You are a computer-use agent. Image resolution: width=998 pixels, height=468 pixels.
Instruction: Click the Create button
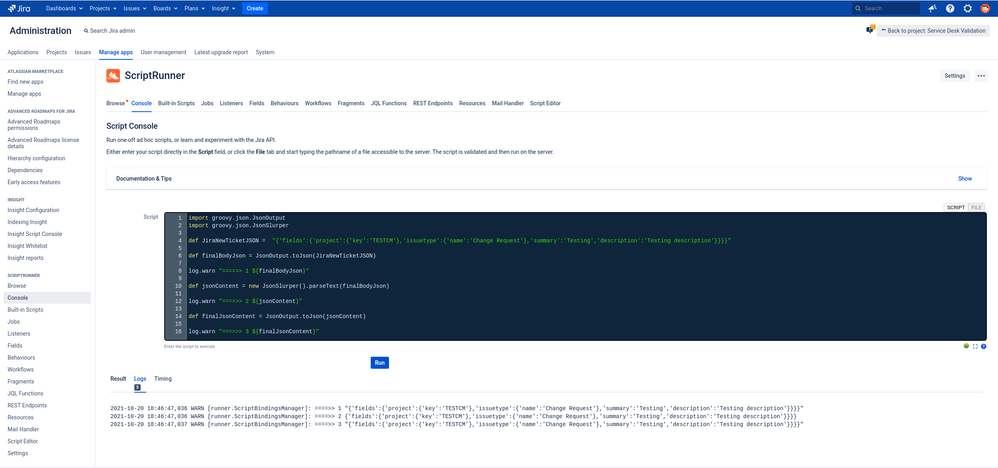click(255, 8)
